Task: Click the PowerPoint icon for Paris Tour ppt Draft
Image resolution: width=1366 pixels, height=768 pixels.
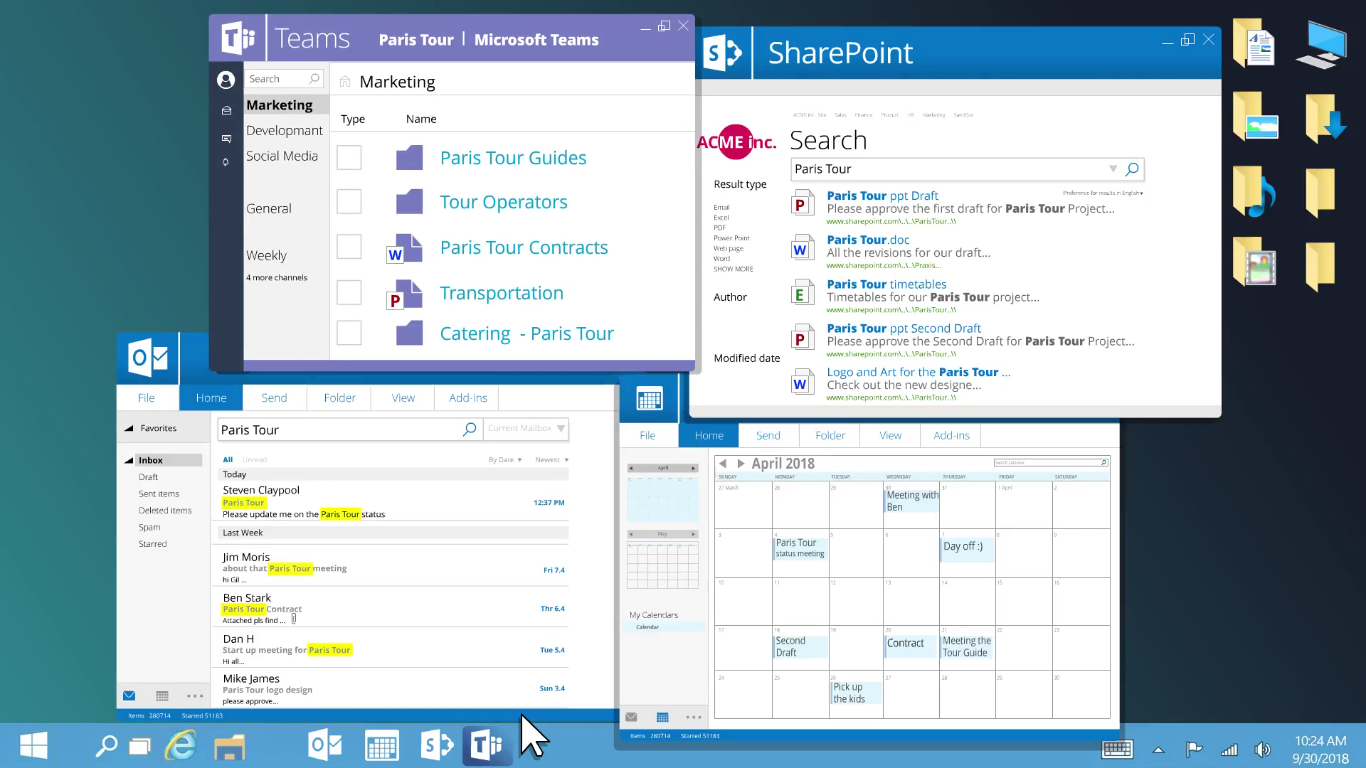Action: 801,203
